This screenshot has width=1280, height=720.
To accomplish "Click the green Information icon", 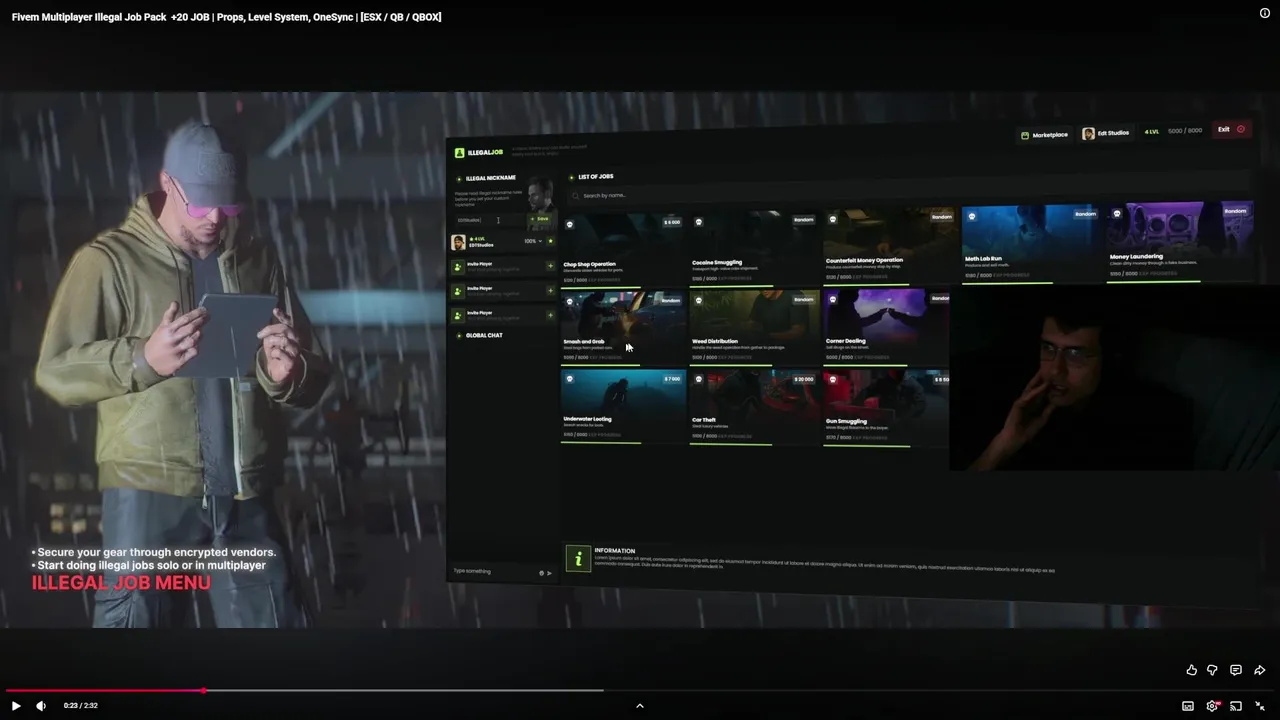I will click(x=578, y=558).
